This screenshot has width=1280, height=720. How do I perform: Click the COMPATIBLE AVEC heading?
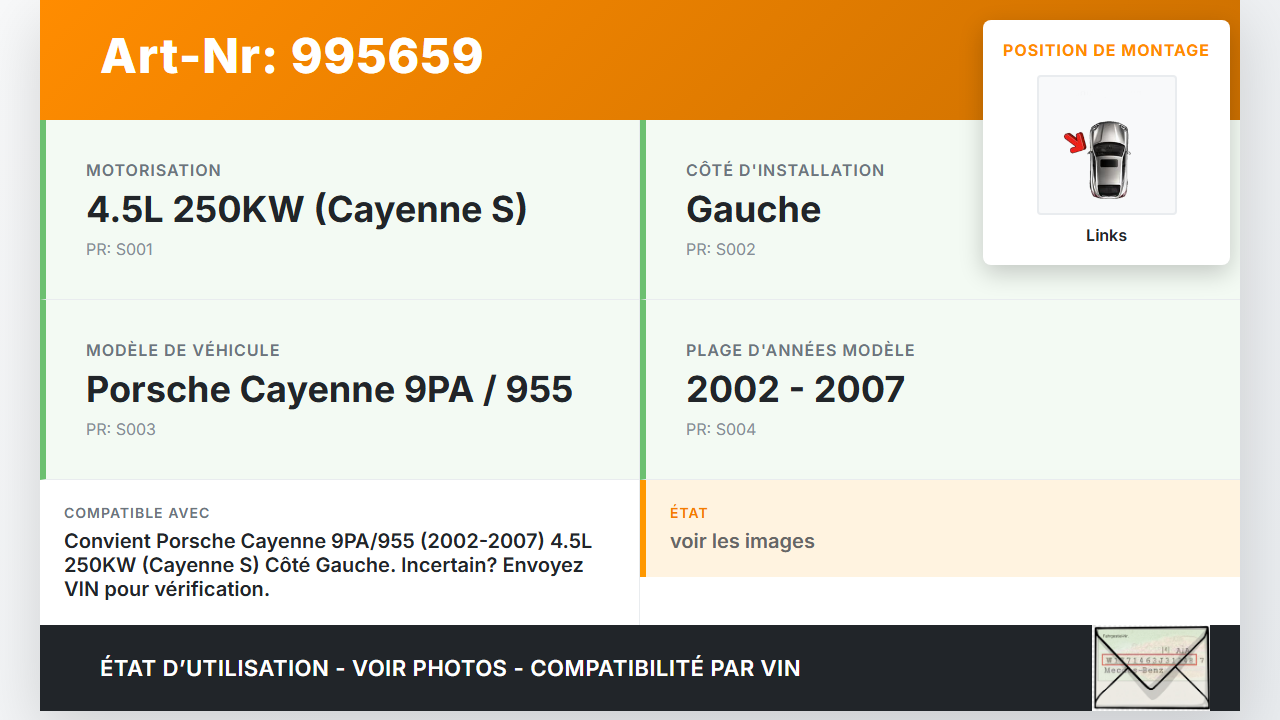click(137, 513)
